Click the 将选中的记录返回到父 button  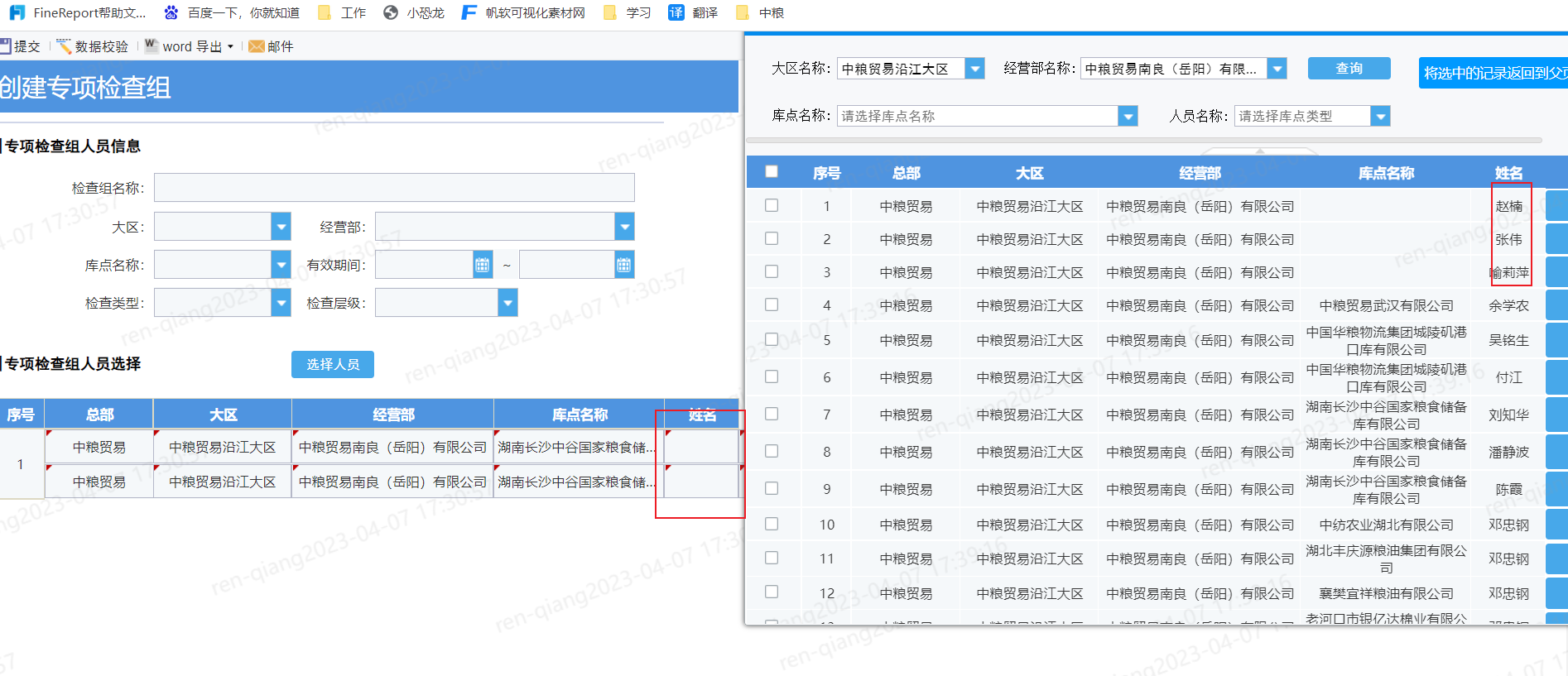point(1493,73)
